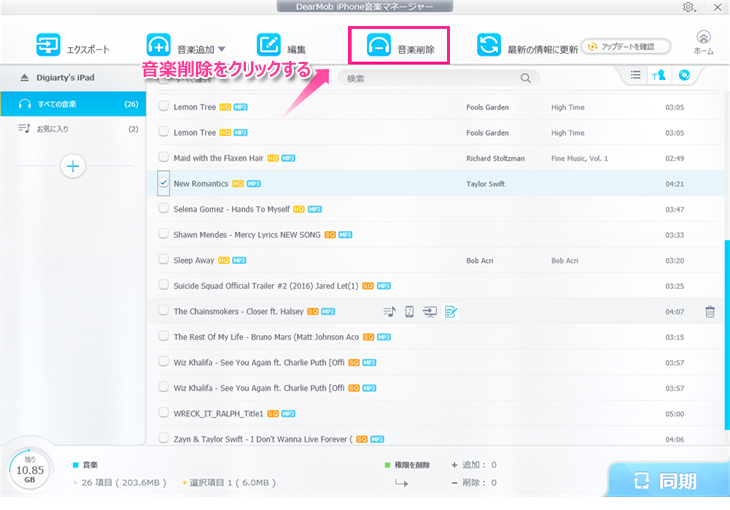Screen dimensions: 730x510
Task: Click the refresh (最新の情報に更新) icon
Action: pyautogui.click(x=489, y=45)
